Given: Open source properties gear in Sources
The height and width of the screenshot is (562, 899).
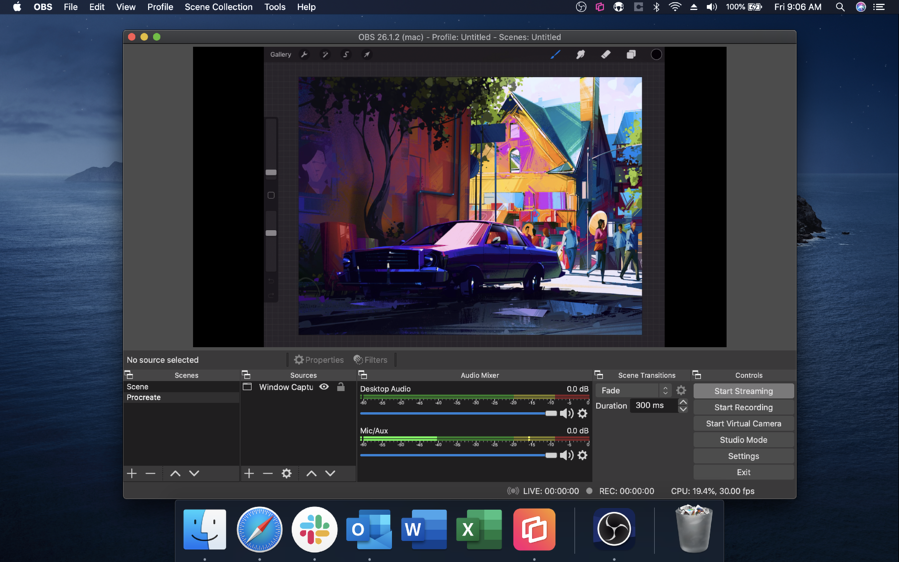Looking at the screenshot, I should [x=287, y=473].
